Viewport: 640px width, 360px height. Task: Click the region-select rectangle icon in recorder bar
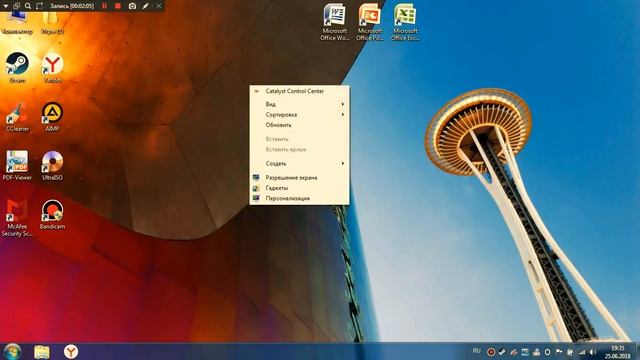(39, 6)
